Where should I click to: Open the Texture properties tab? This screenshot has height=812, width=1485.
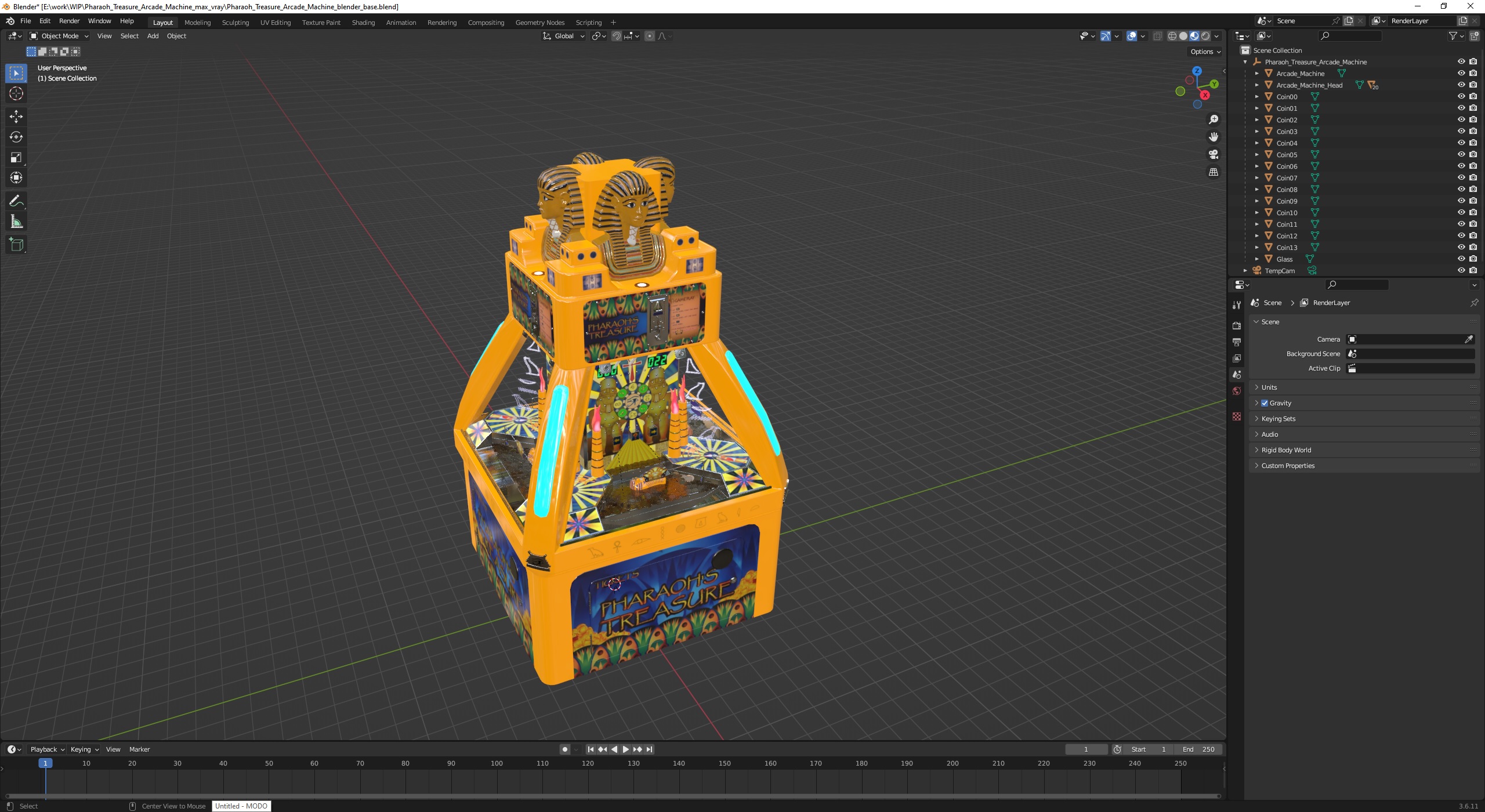point(1237,416)
